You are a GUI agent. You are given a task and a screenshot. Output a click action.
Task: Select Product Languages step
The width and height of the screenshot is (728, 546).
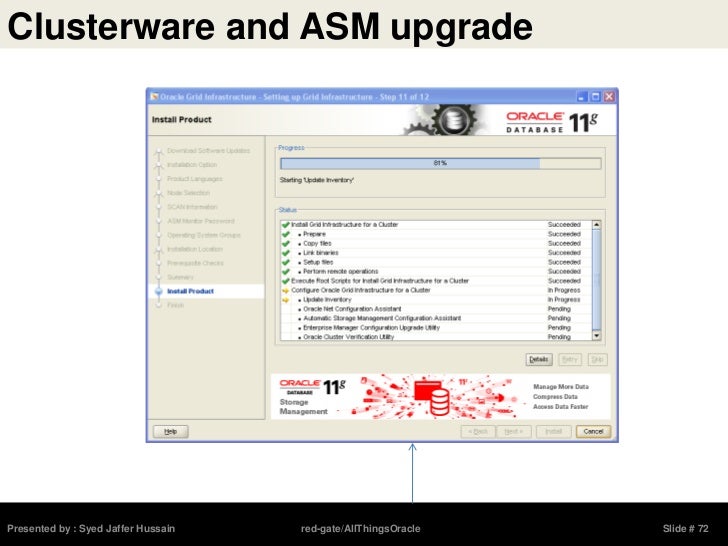pyautogui.click(x=195, y=179)
